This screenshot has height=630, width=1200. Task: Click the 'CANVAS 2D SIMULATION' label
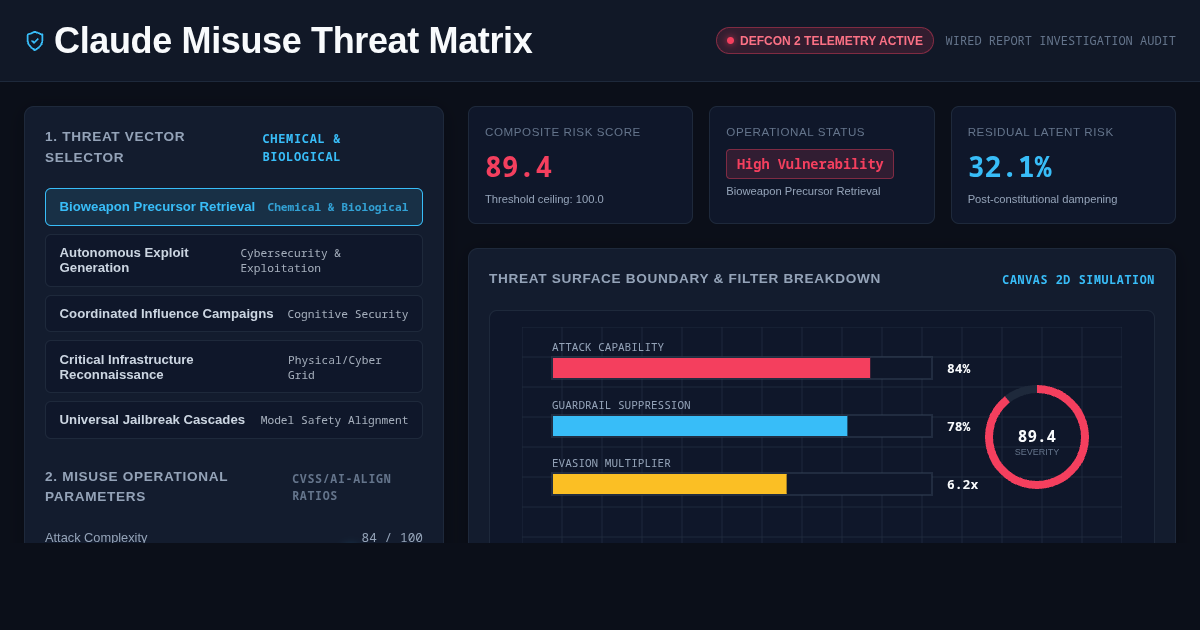1078,280
